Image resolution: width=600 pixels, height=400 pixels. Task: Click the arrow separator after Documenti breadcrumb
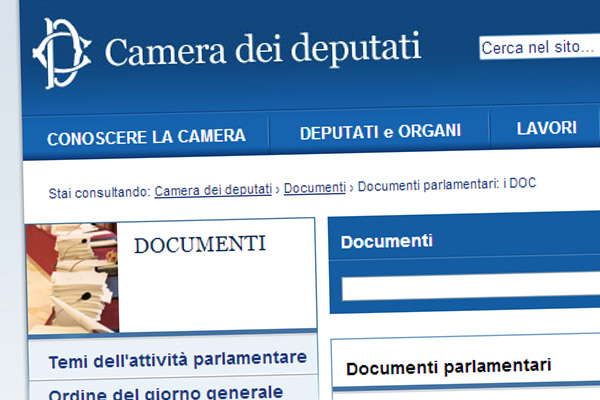(x=352, y=187)
